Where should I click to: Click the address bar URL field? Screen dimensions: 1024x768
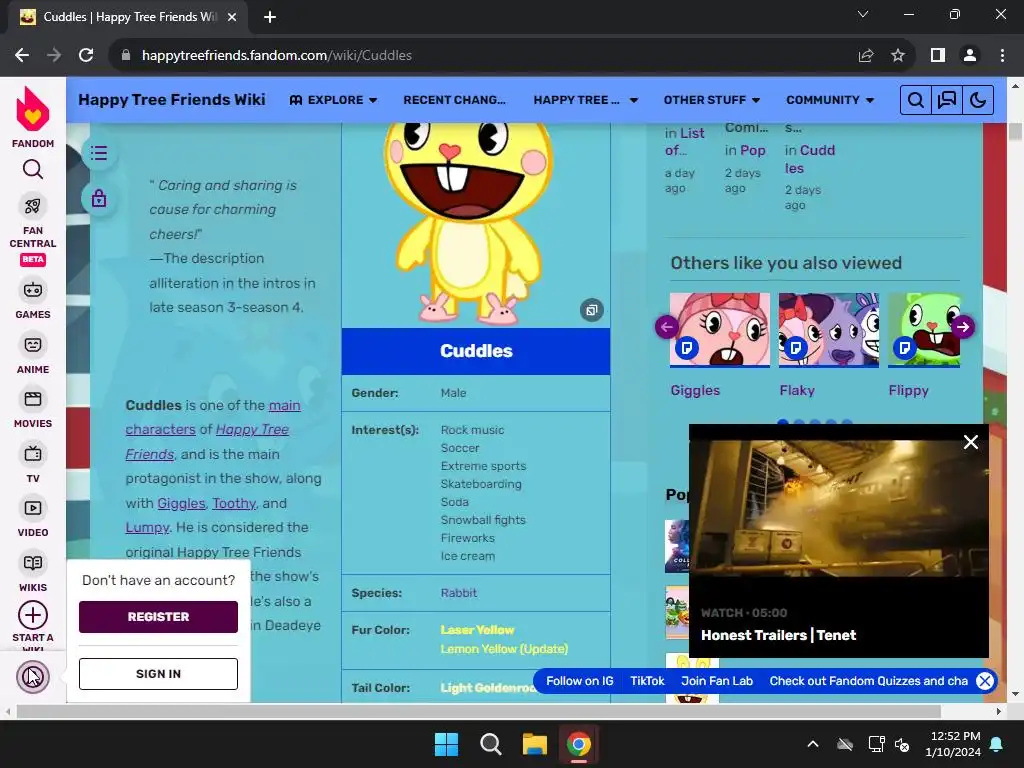tap(483, 56)
